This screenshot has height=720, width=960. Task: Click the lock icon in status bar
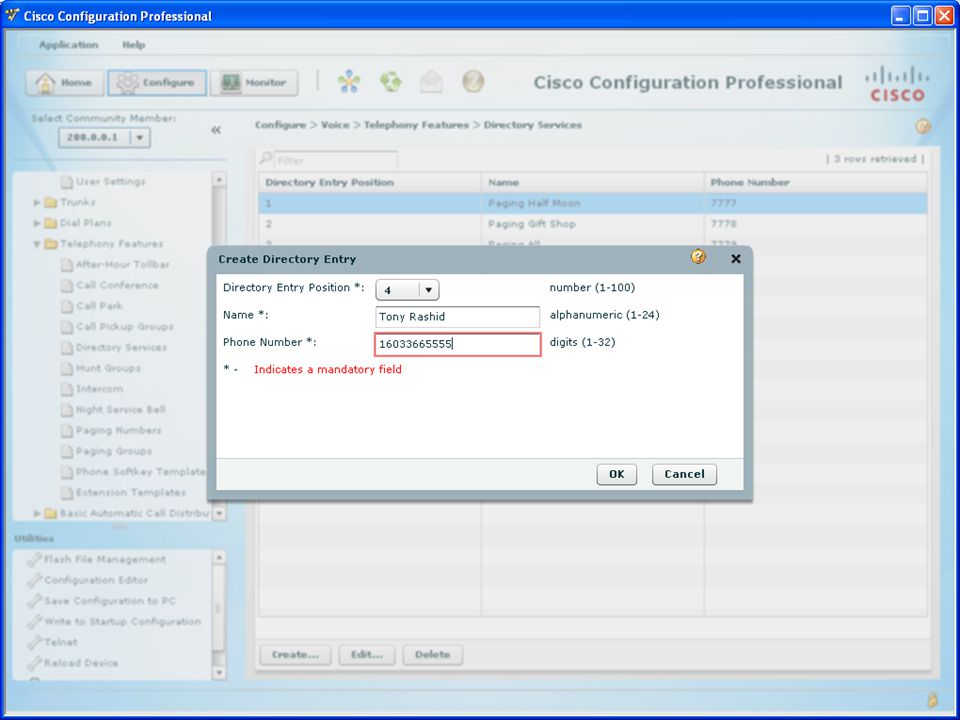932,700
